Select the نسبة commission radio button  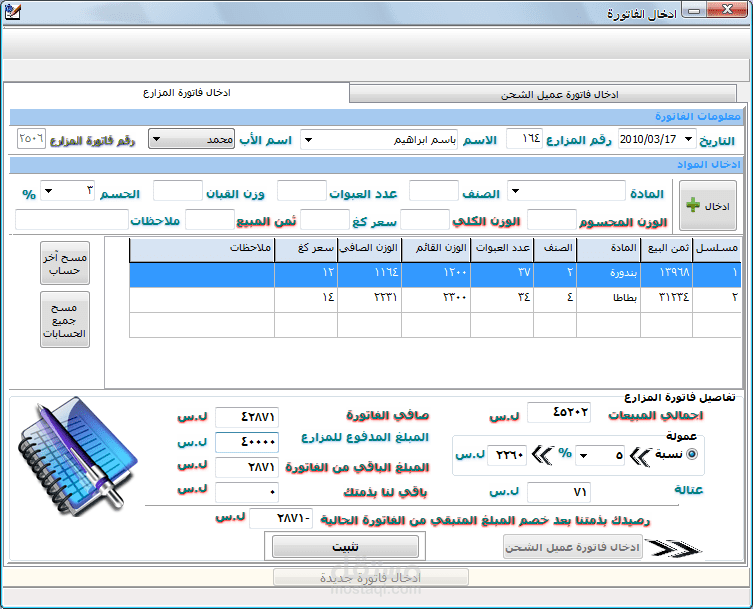click(x=692, y=454)
